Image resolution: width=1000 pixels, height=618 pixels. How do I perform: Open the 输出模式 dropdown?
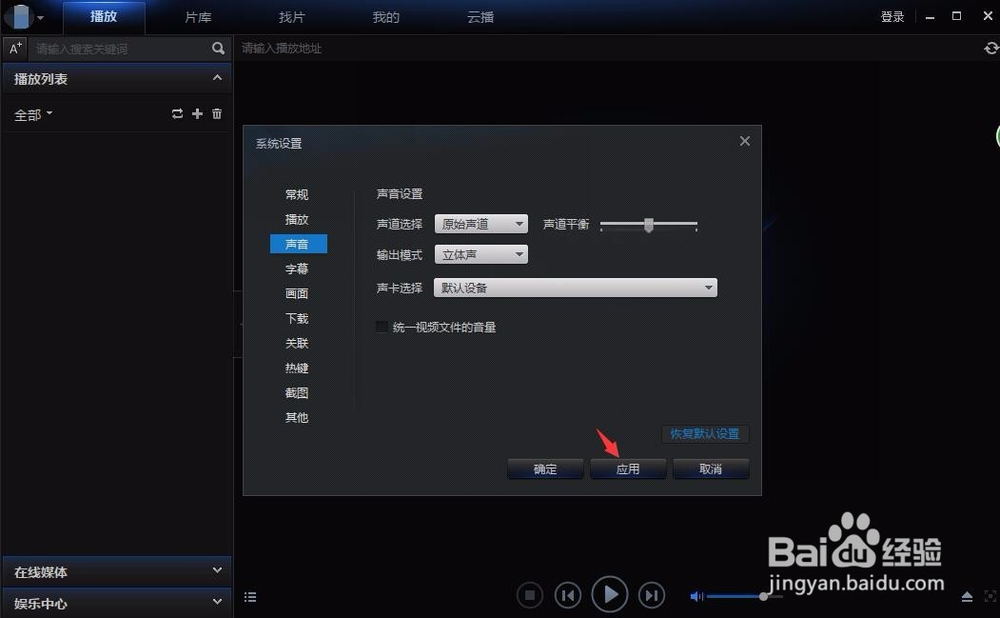pyautogui.click(x=481, y=254)
